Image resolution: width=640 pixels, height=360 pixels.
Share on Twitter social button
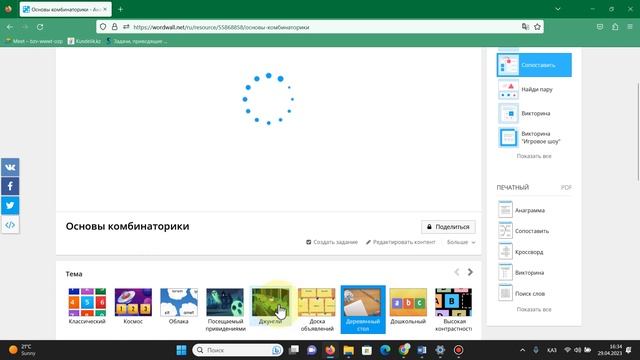(10, 205)
